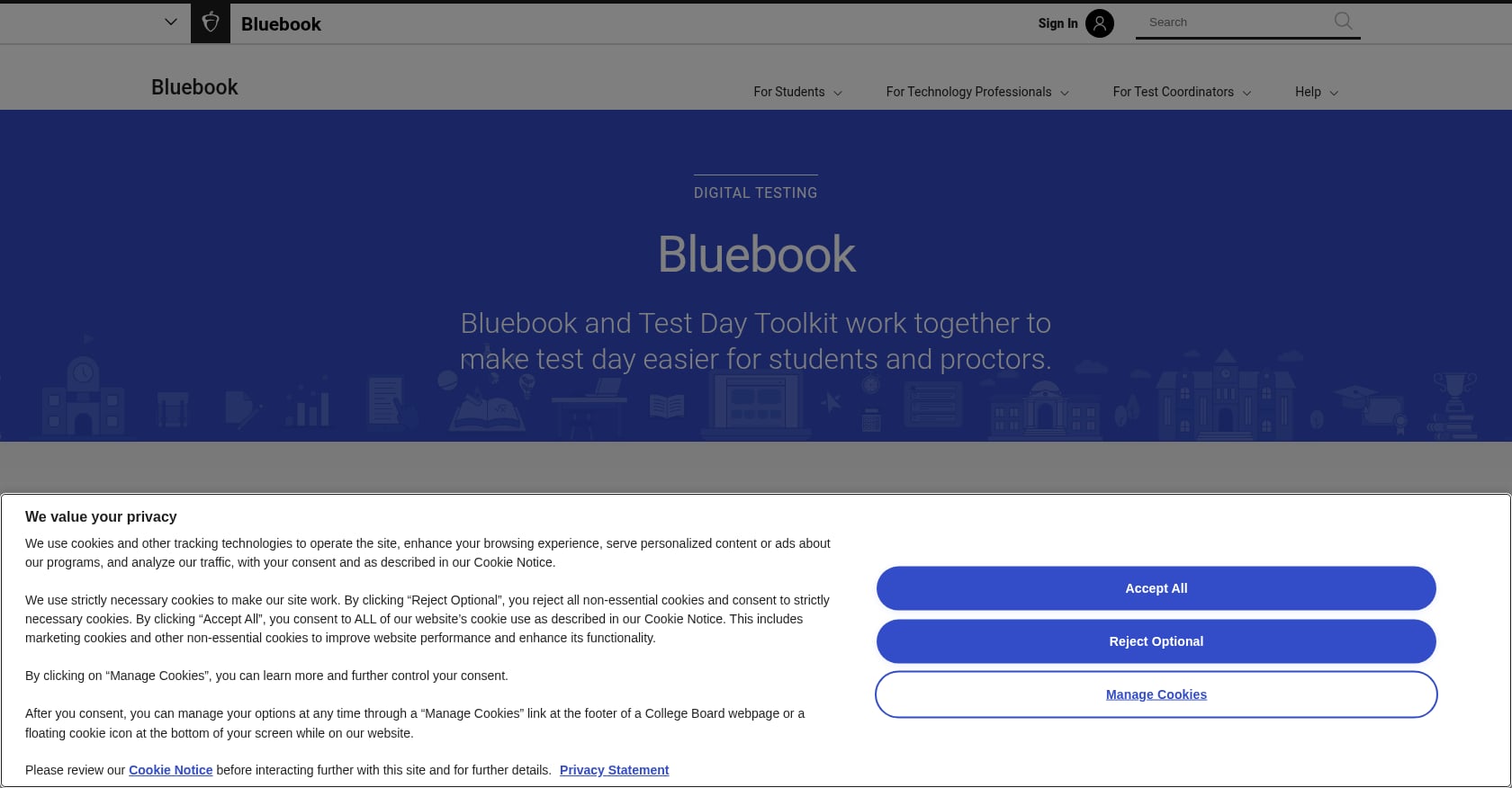1512x788 pixels.
Task: Expand the For Technology Professionals menu
Action: 977,92
